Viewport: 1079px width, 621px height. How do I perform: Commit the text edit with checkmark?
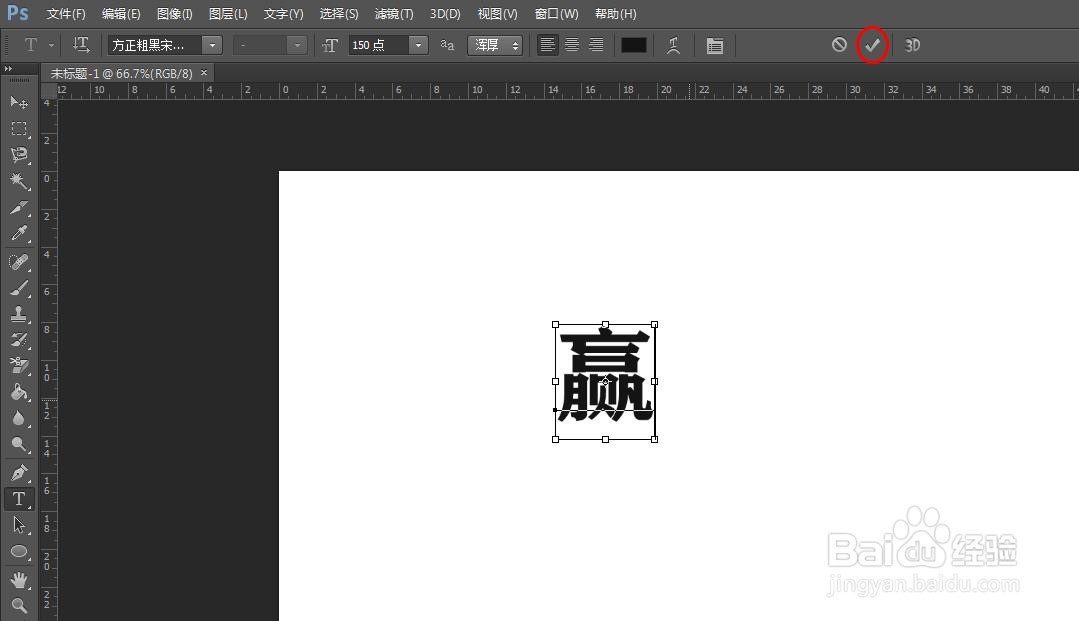(873, 45)
